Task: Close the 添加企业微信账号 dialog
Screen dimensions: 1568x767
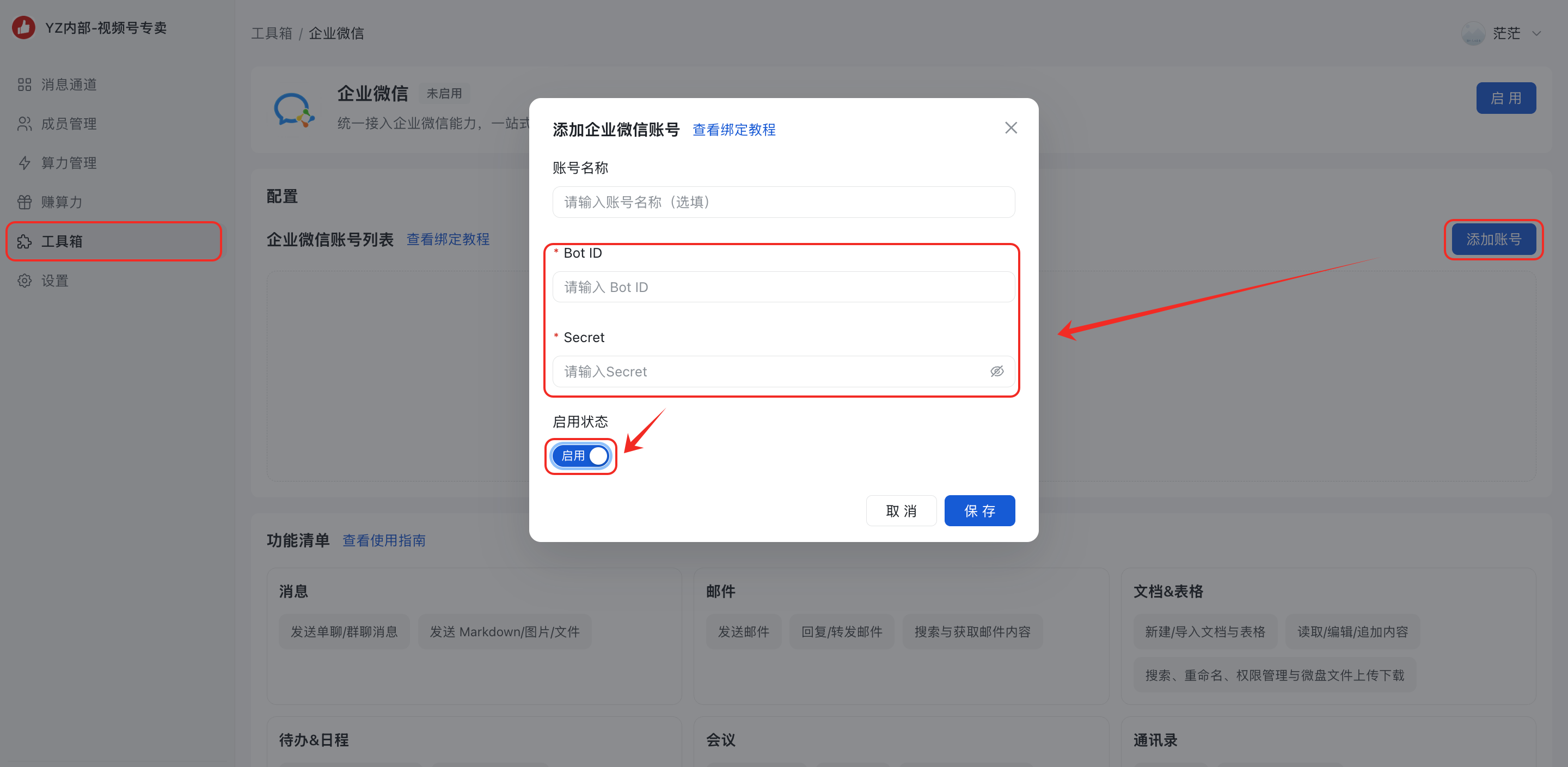Action: 1011,128
